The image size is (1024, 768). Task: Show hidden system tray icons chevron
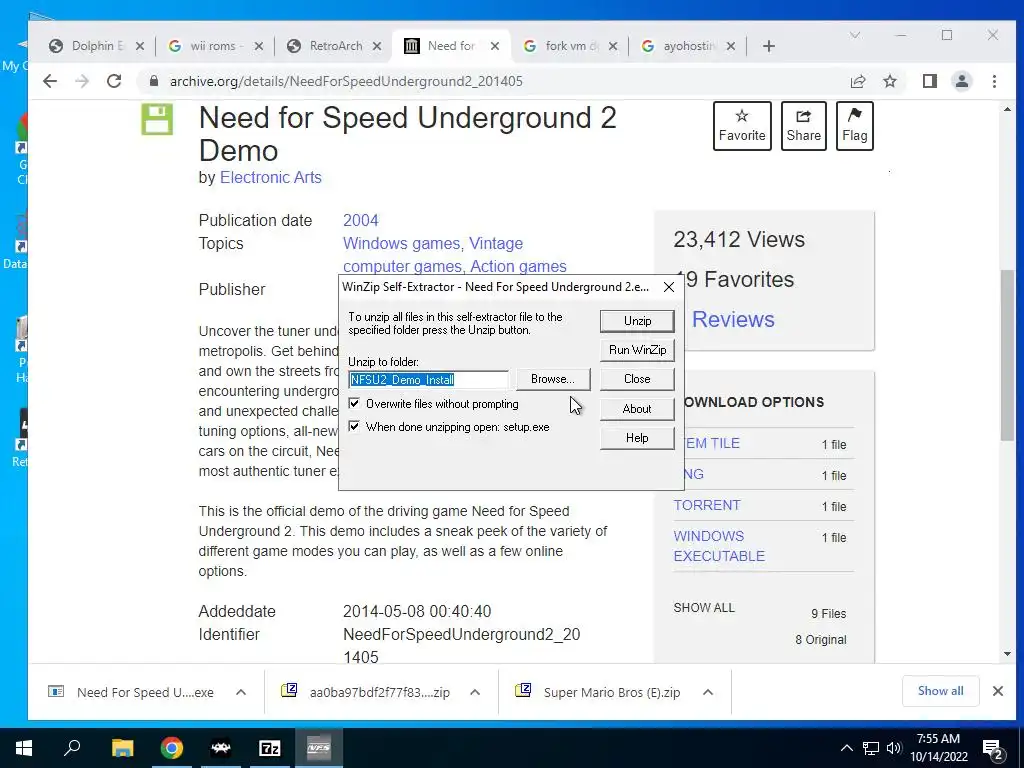click(846, 748)
